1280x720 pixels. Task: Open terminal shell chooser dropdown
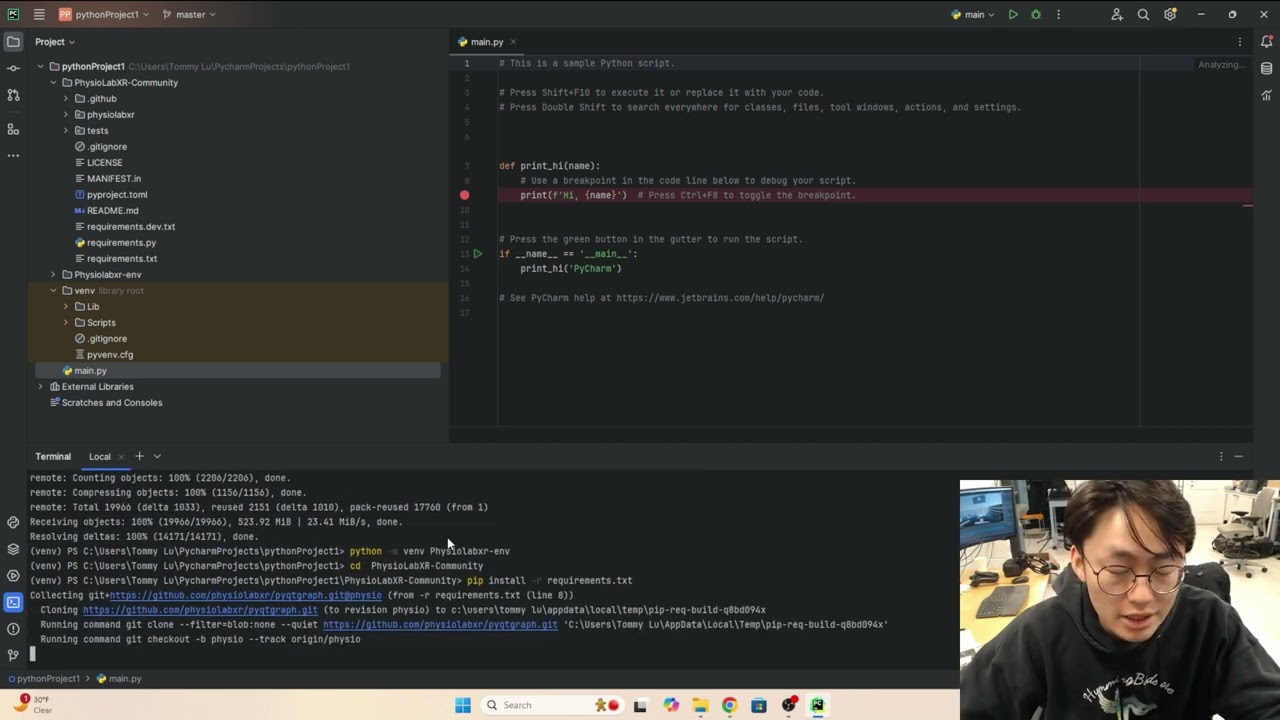click(157, 456)
